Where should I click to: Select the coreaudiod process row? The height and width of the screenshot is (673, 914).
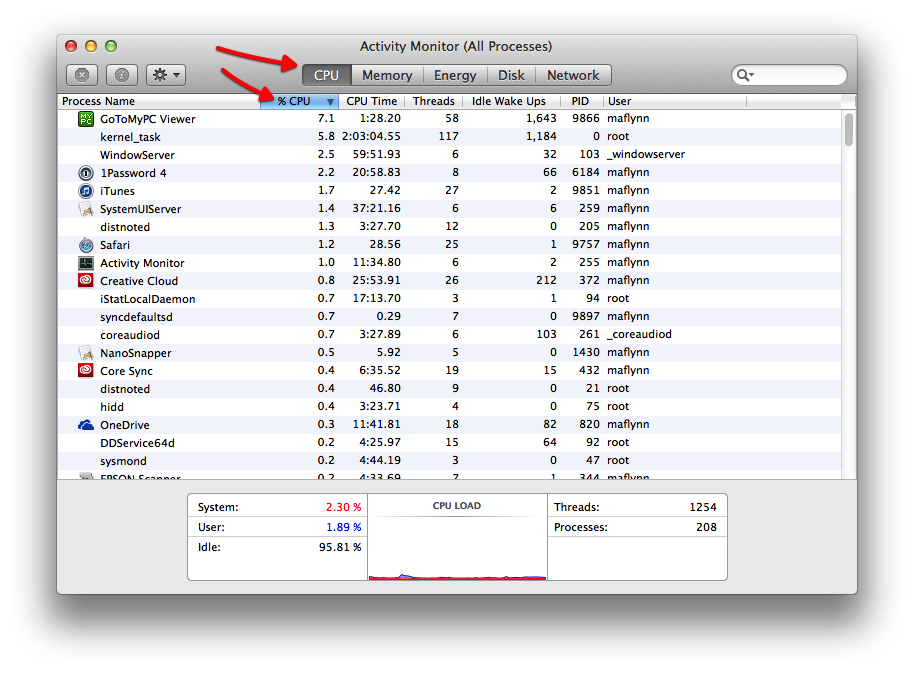coord(449,335)
